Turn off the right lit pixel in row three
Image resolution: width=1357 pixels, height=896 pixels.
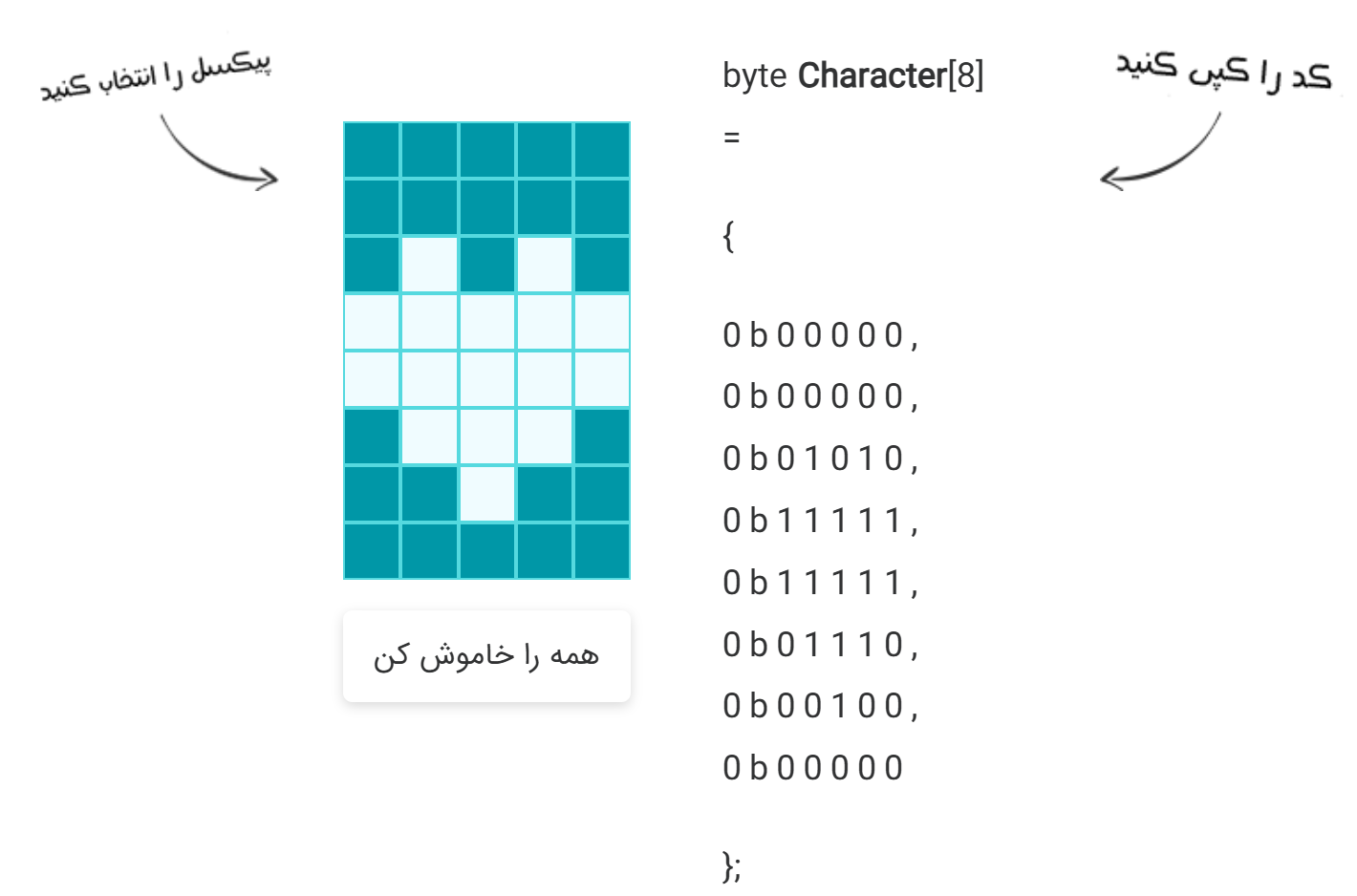544,265
